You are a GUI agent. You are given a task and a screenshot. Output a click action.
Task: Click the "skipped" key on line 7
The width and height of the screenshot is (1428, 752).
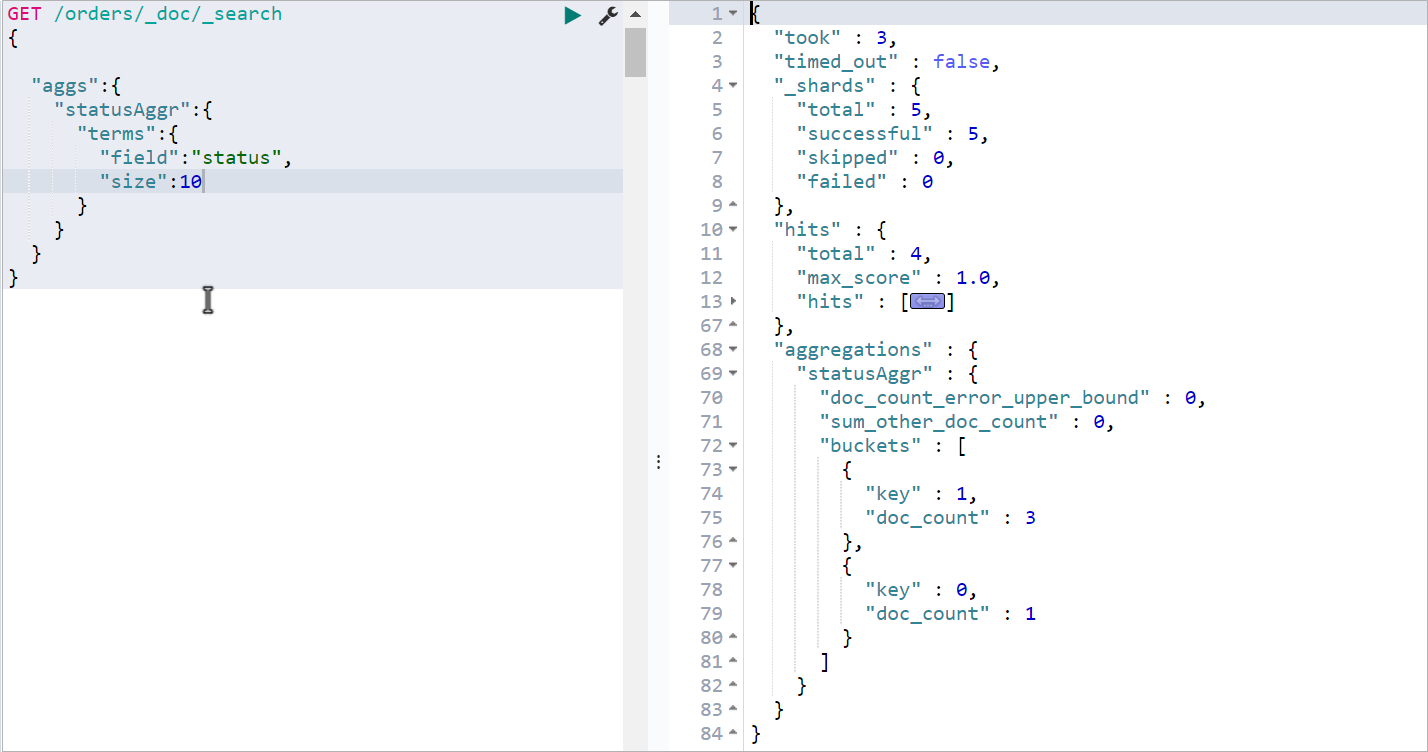click(848, 158)
